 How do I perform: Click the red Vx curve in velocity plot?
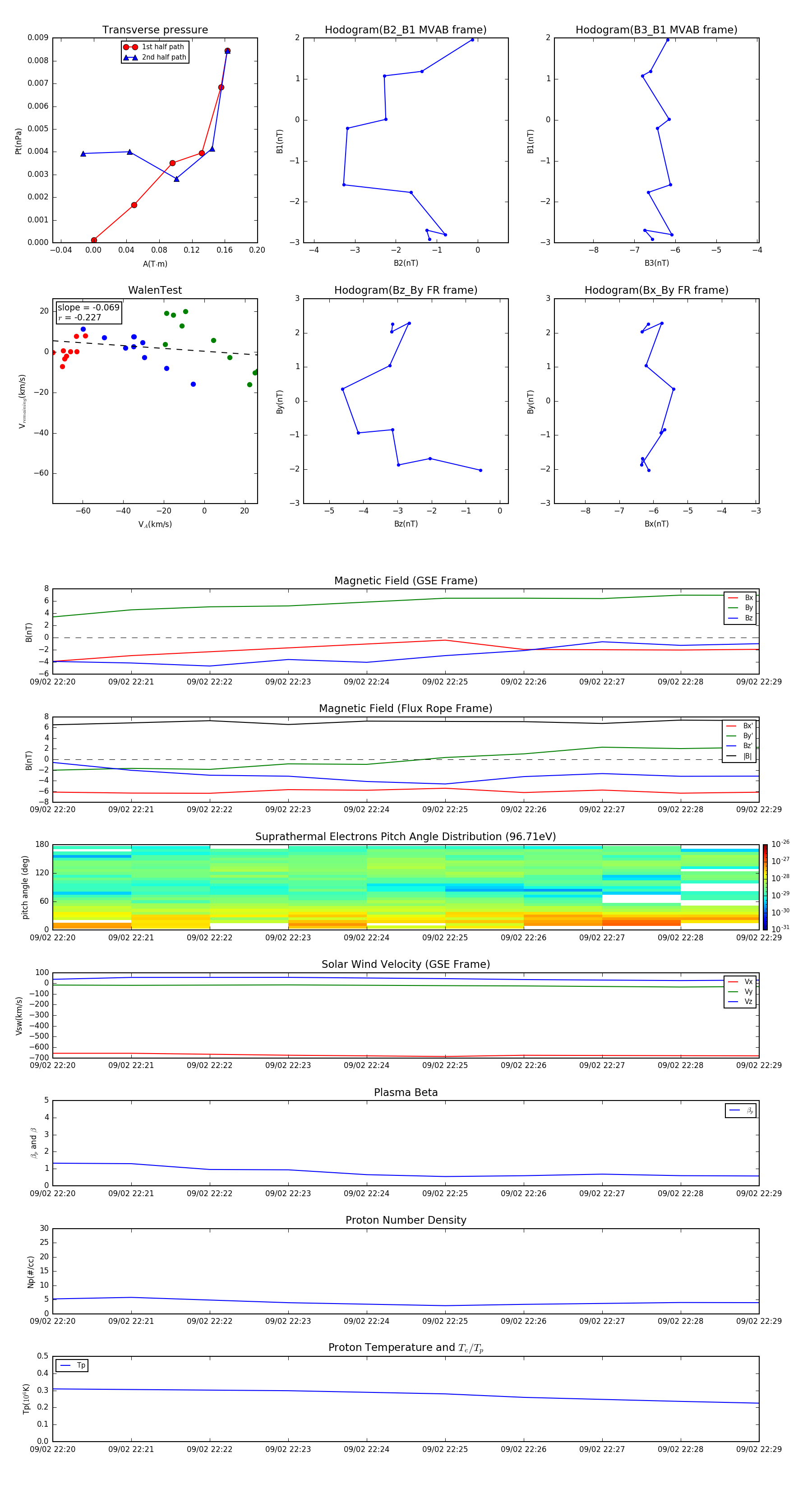click(x=406, y=1055)
